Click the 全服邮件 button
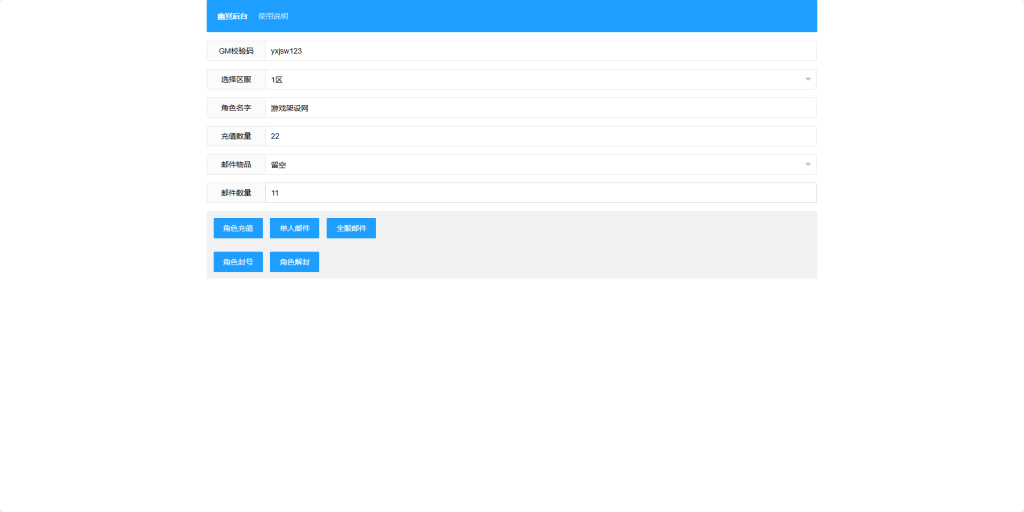Viewport: 1024px width, 512px height. pyautogui.click(x=351, y=228)
